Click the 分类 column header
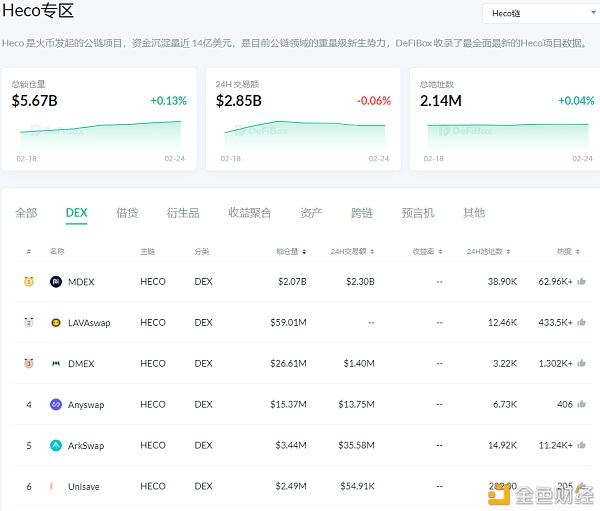The width and height of the screenshot is (600, 511). point(202,251)
